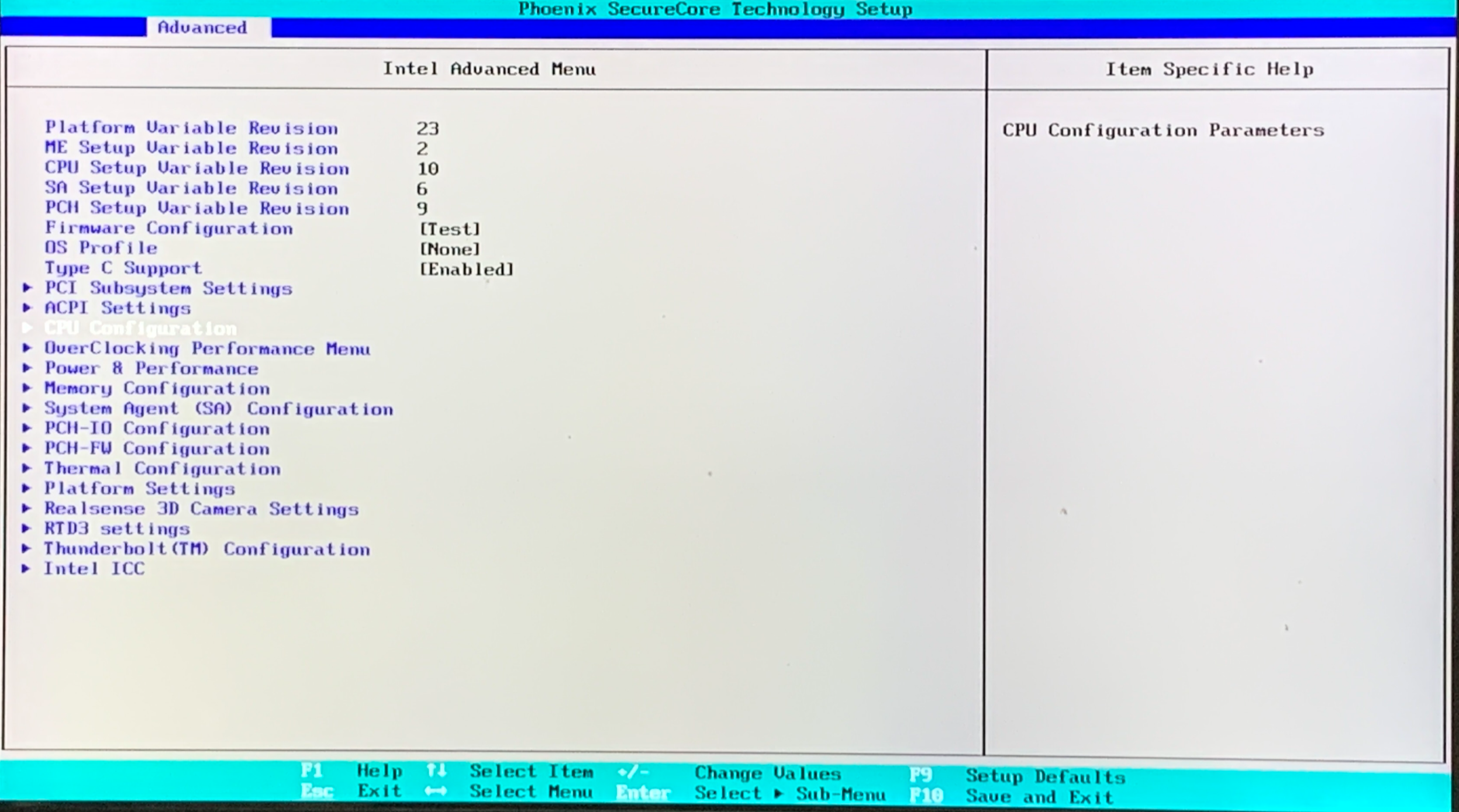Open Realsense 3D Camera Settings
Viewport: 1459px width, 812px height.
[x=201, y=509]
